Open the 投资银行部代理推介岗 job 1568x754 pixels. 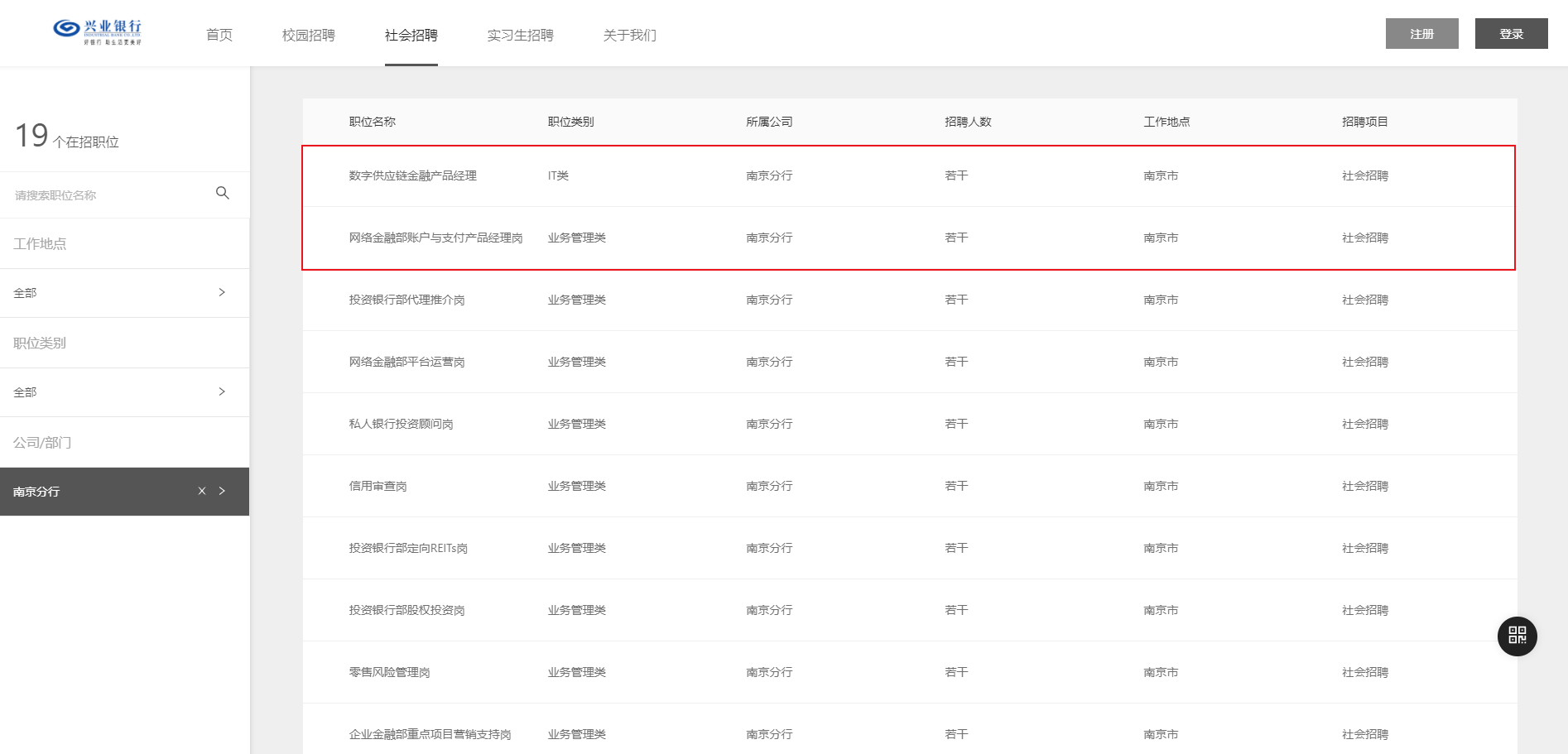(406, 300)
